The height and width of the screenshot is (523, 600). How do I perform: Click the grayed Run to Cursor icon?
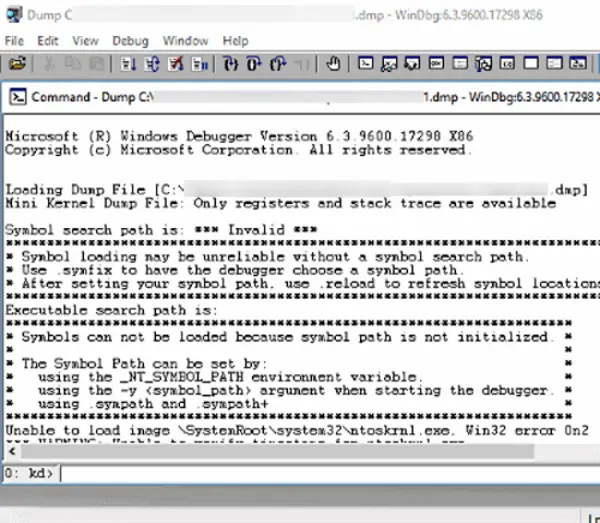(302, 64)
